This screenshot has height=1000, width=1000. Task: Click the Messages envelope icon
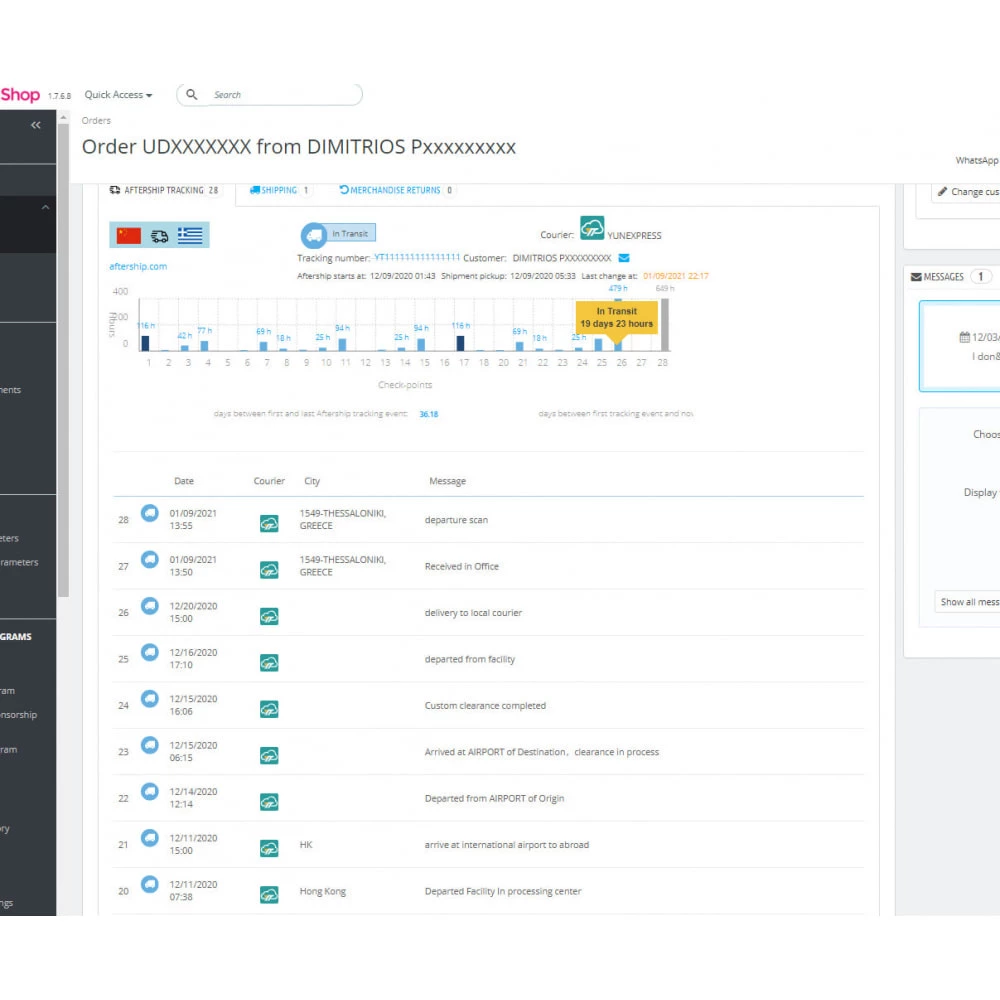pyautogui.click(x=916, y=277)
